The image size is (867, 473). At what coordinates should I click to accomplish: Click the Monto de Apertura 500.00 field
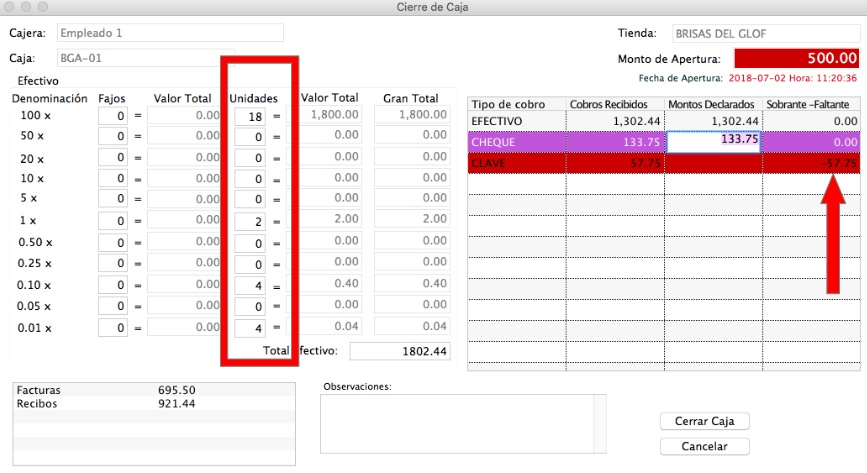797,59
